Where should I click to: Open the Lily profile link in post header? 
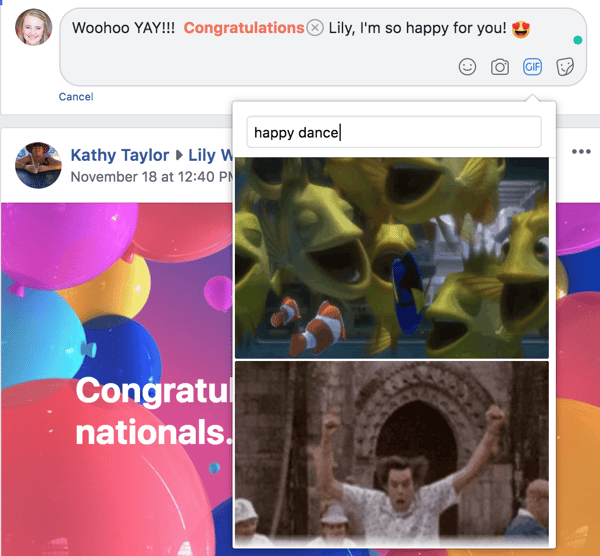point(210,155)
